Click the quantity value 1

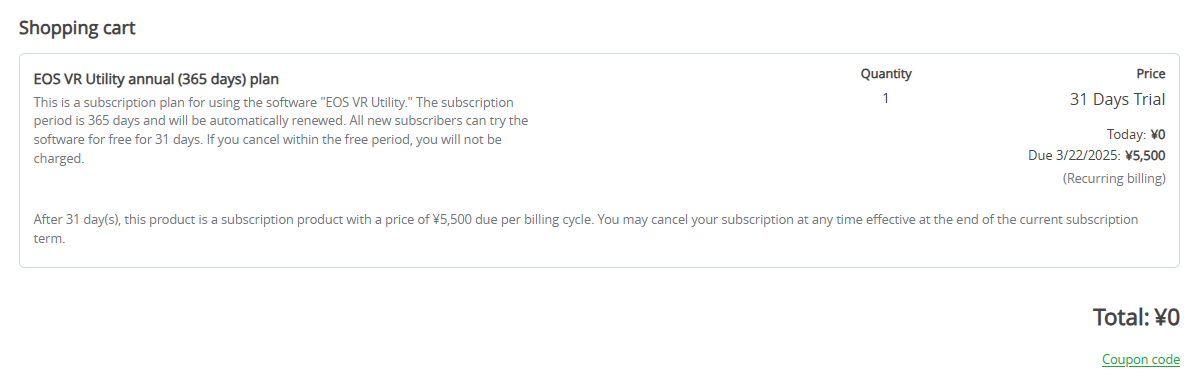(x=886, y=98)
